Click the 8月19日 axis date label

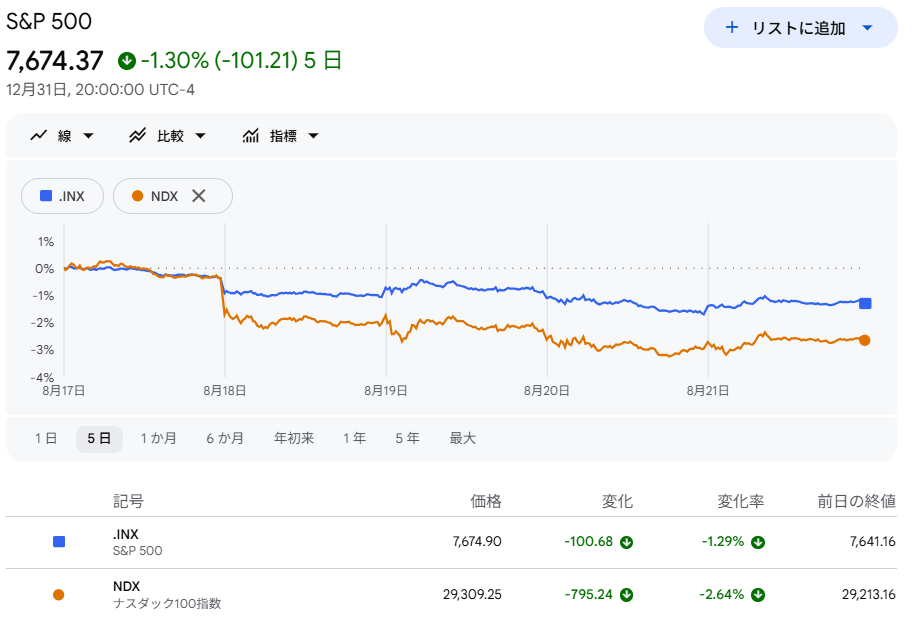386,391
